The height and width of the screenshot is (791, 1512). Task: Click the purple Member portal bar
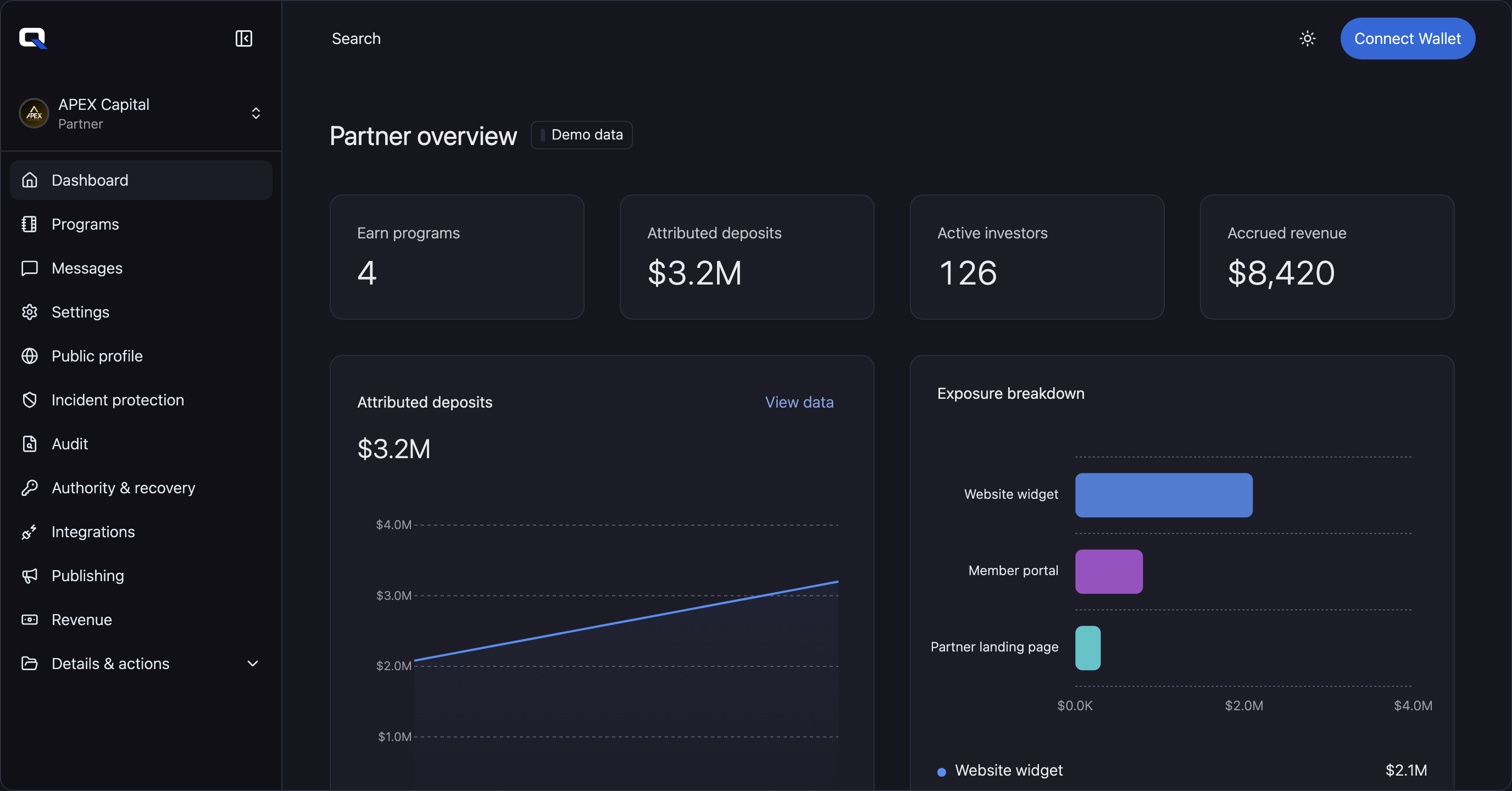point(1109,571)
